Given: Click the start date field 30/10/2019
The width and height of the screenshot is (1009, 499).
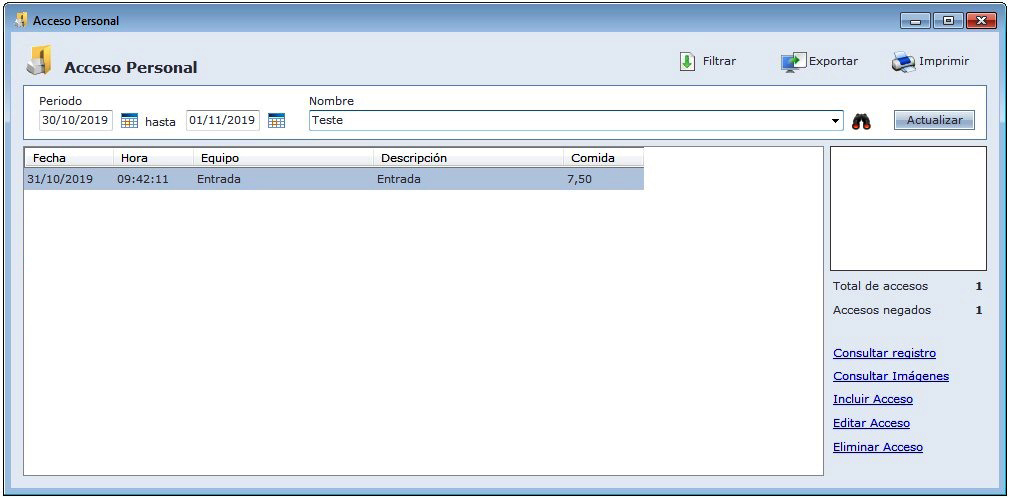Looking at the screenshot, I should click(x=76, y=121).
